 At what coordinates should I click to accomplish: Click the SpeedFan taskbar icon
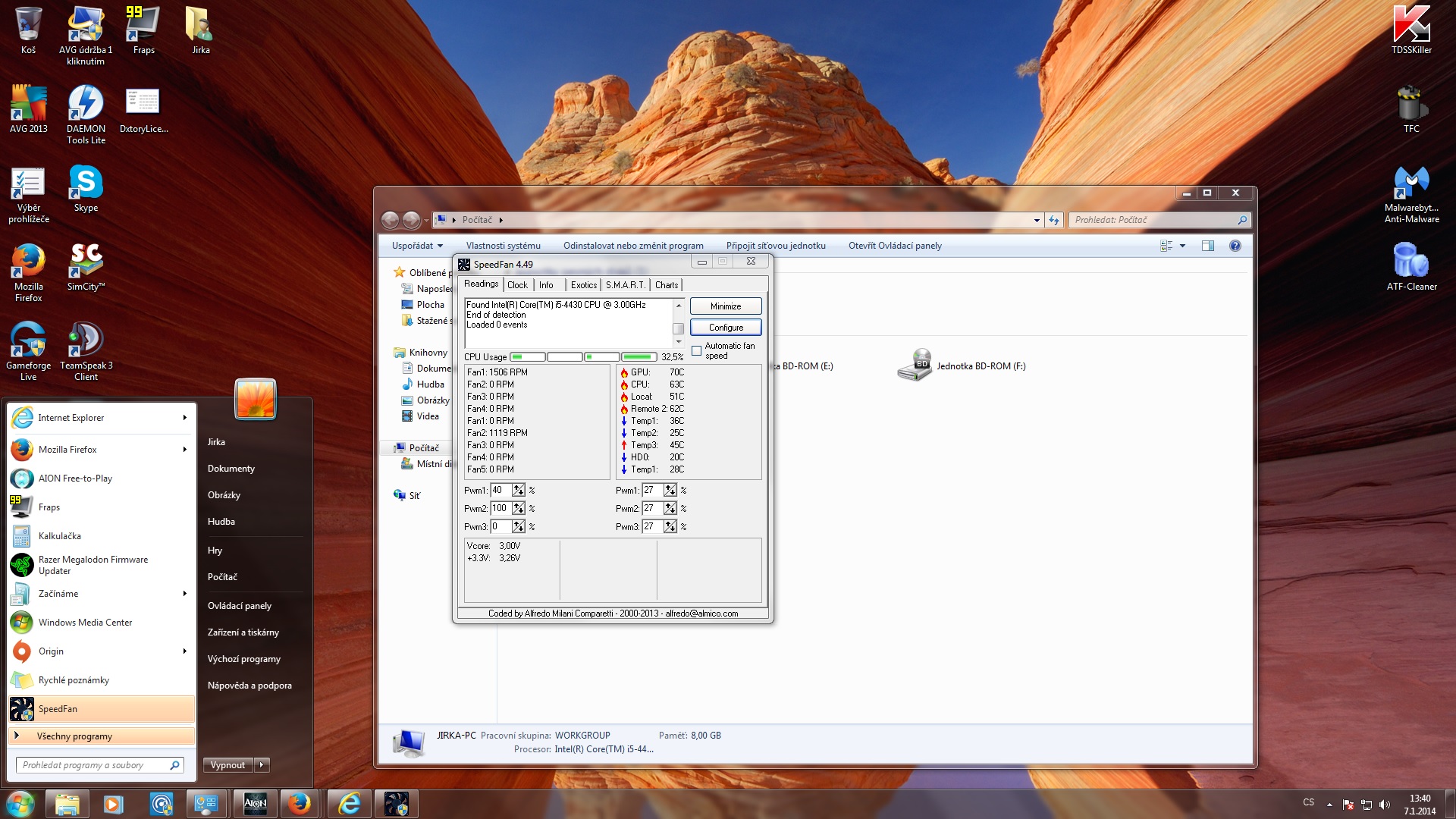coord(396,803)
